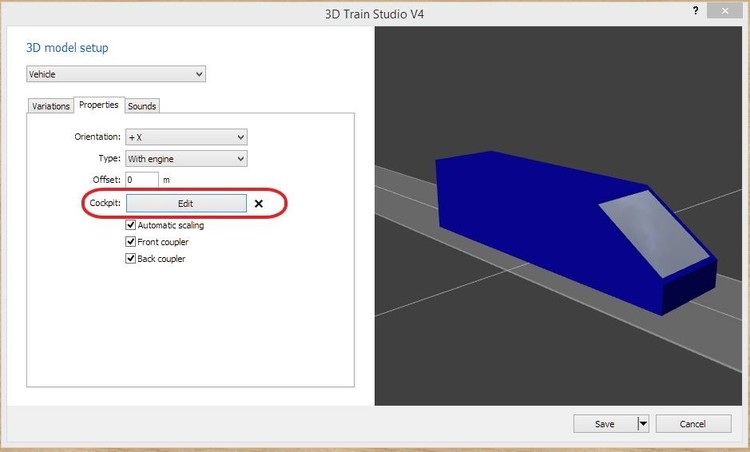
Task: Uncheck the Front coupler option
Action: point(131,242)
